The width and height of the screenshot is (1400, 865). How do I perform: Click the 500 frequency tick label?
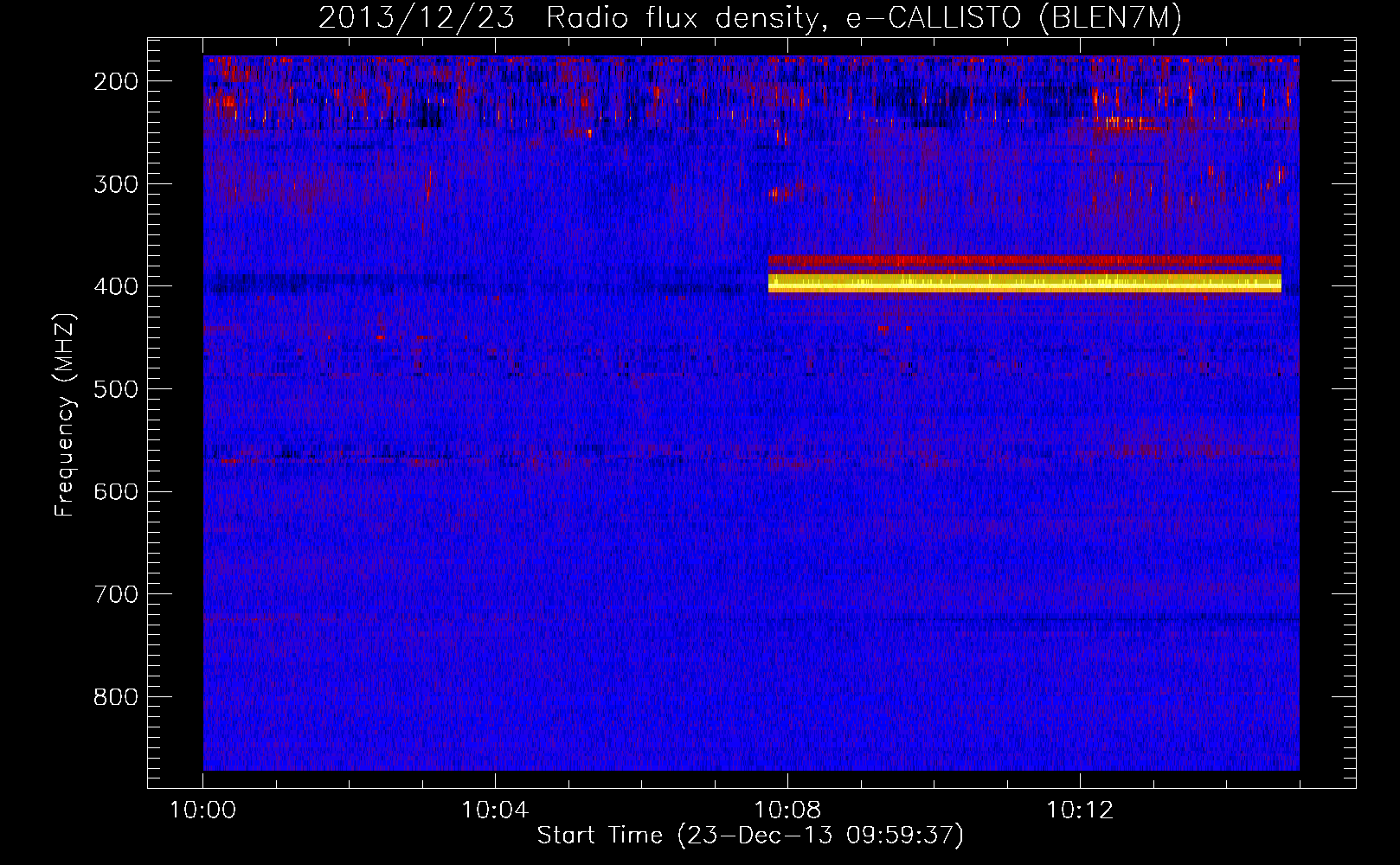(x=116, y=389)
